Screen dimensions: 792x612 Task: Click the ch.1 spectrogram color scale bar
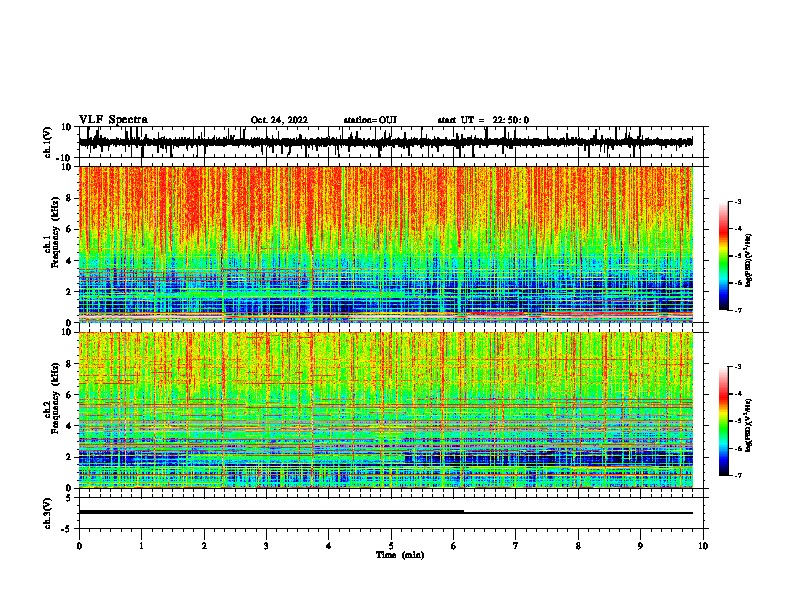pos(723,256)
